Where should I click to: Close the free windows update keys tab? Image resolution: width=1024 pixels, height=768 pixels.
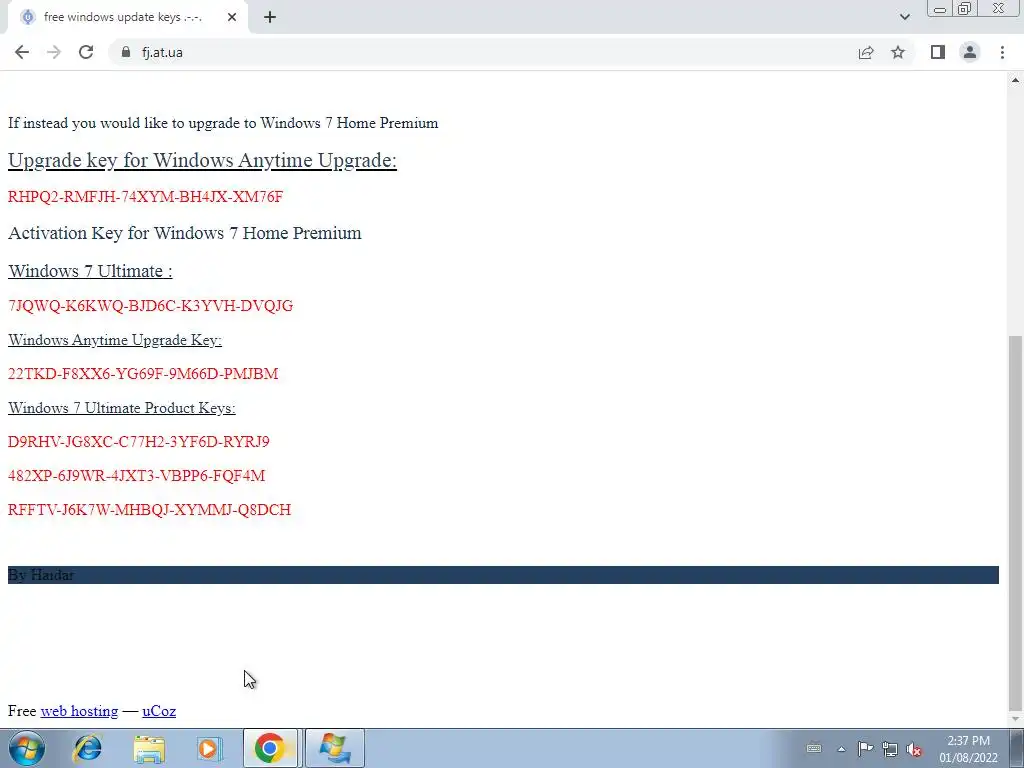[232, 18]
